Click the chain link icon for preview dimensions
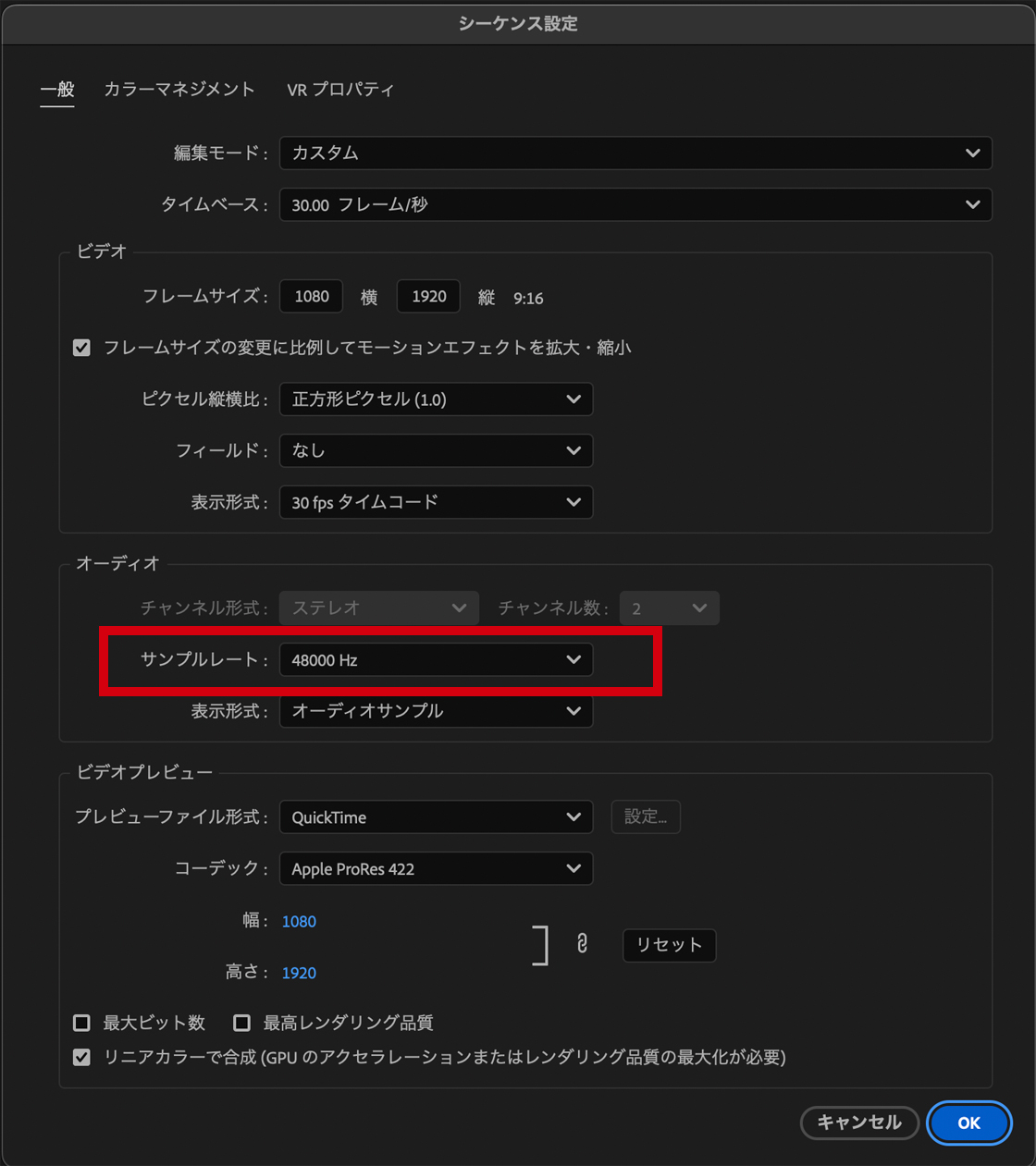 pyautogui.click(x=582, y=944)
